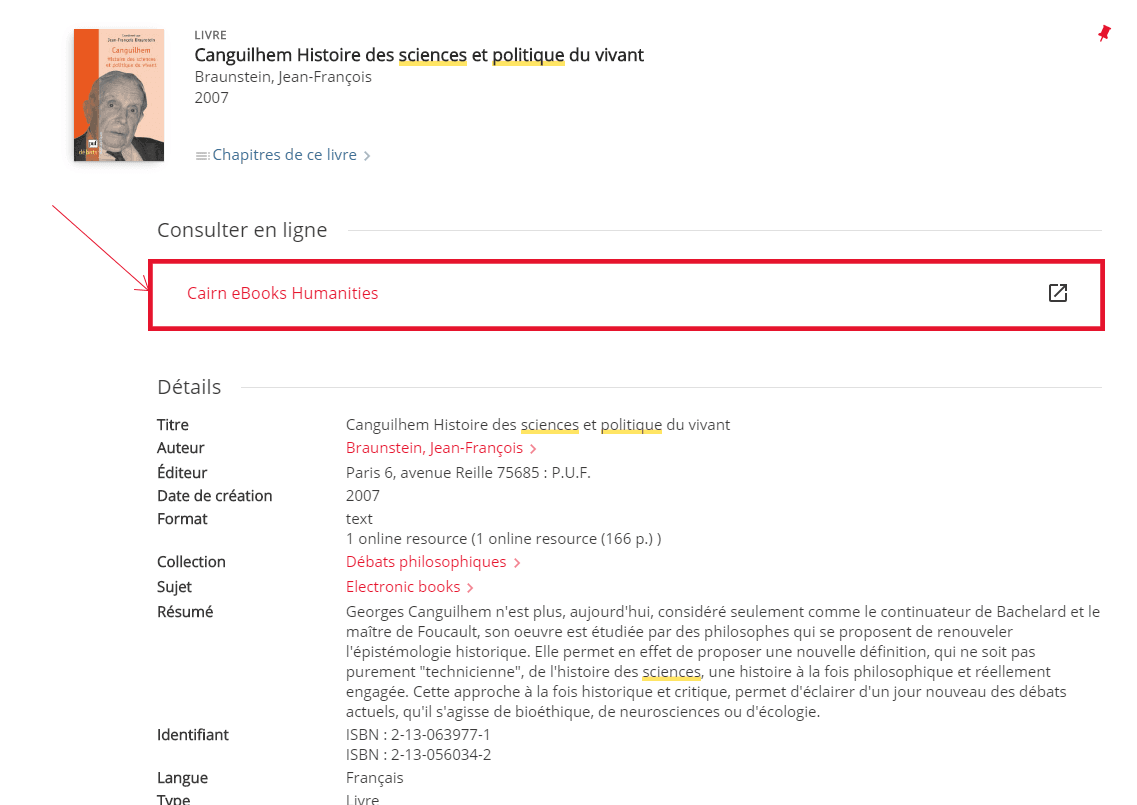This screenshot has width=1137, height=805.
Task: Click the external link icon in Cairn row
Action: click(x=1058, y=293)
